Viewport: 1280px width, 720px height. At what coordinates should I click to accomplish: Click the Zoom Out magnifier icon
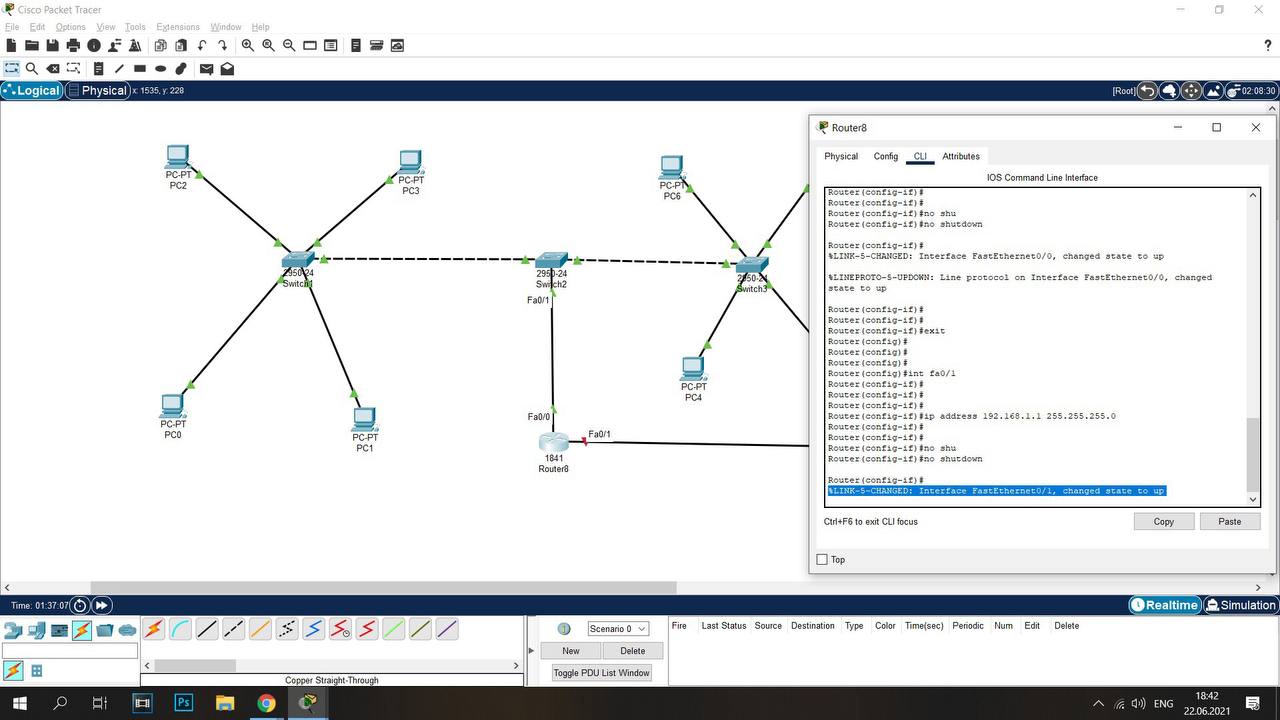click(x=289, y=45)
